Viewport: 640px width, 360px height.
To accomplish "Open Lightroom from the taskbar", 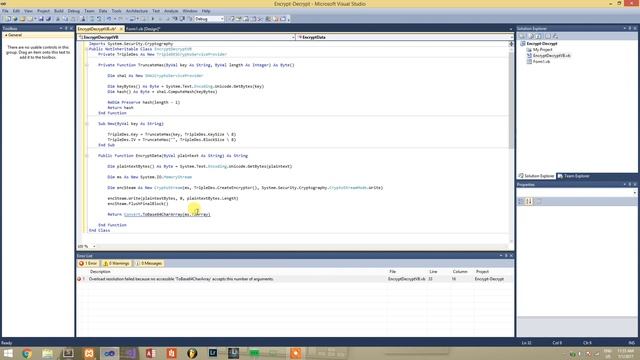I will 213,353.
